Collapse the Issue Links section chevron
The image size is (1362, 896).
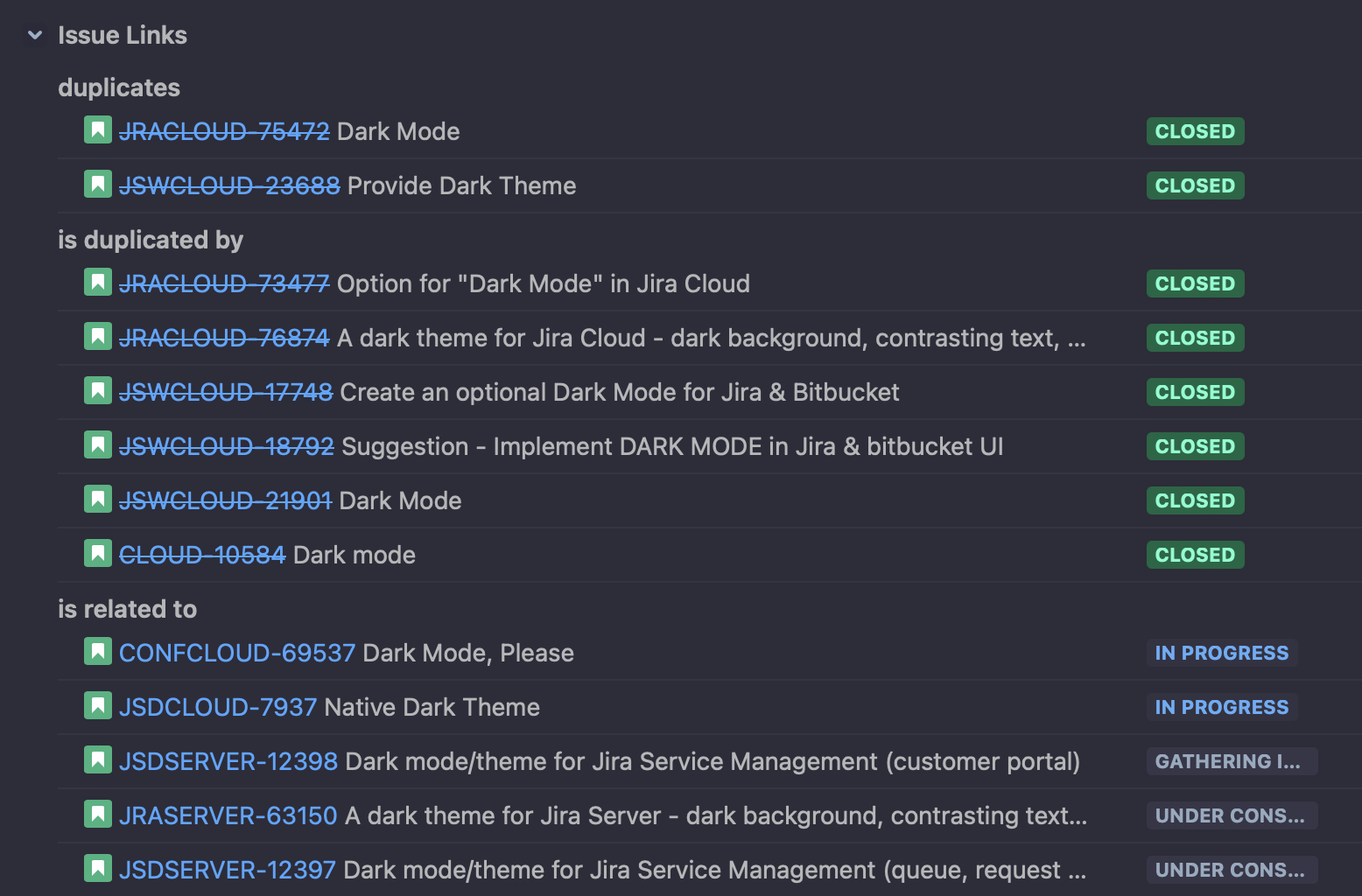pyautogui.click(x=35, y=35)
